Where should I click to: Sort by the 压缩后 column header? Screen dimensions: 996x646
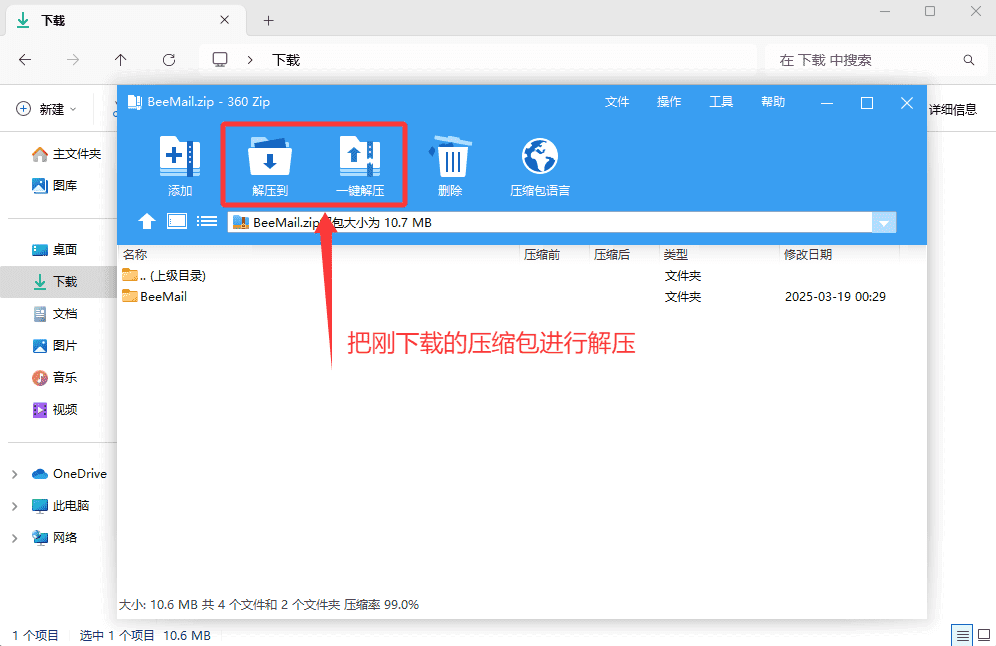pos(612,255)
